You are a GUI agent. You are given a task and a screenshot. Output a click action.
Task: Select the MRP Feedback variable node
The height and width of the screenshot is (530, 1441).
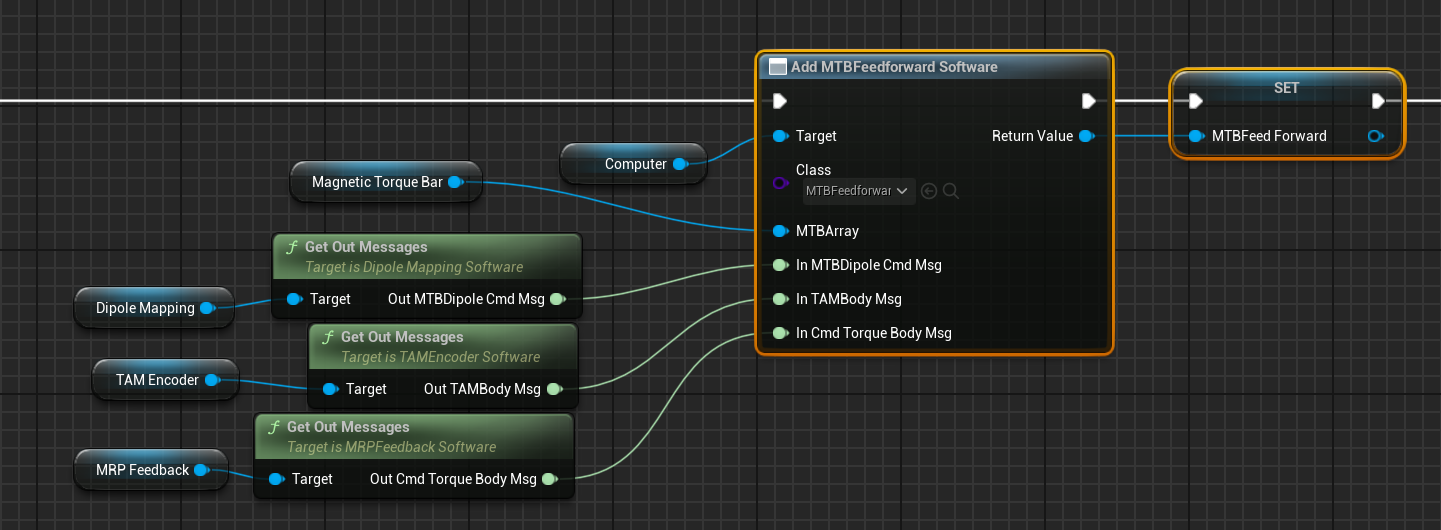pos(142,470)
